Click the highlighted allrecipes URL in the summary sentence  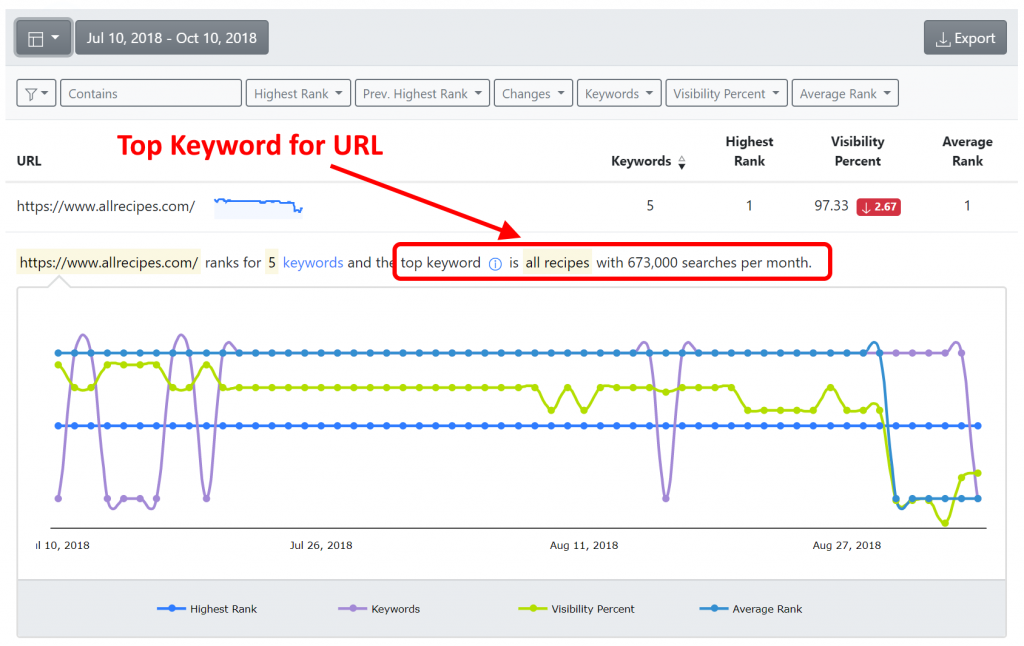pos(108,263)
